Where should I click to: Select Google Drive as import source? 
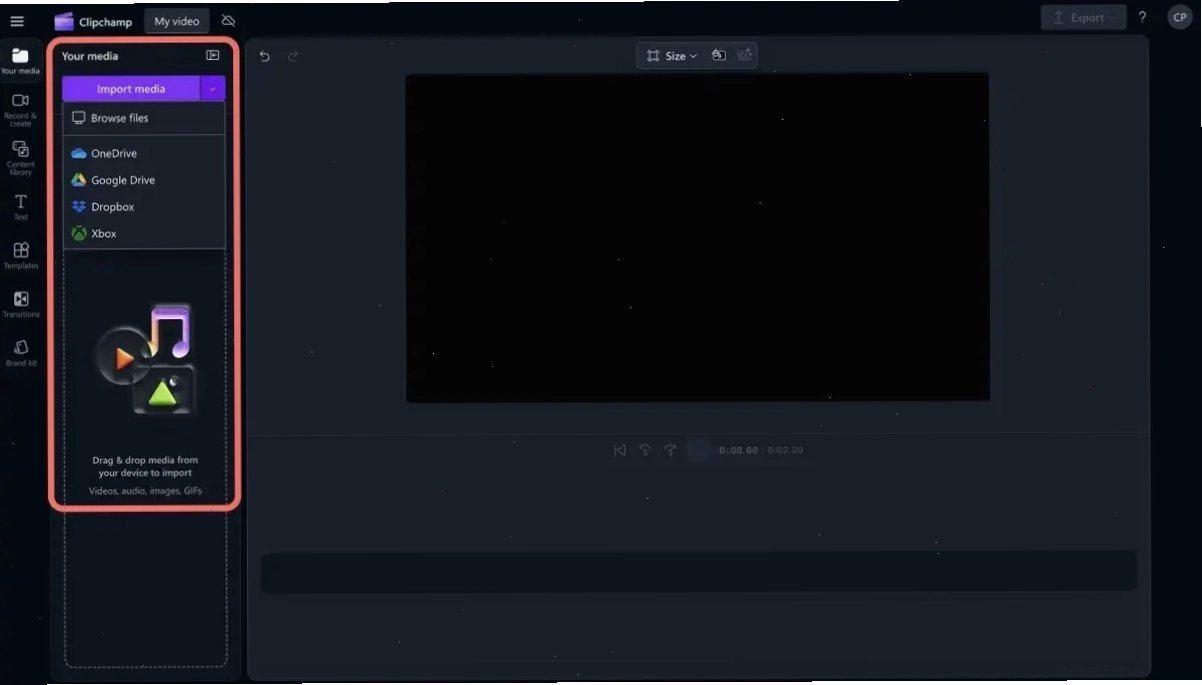(144, 180)
